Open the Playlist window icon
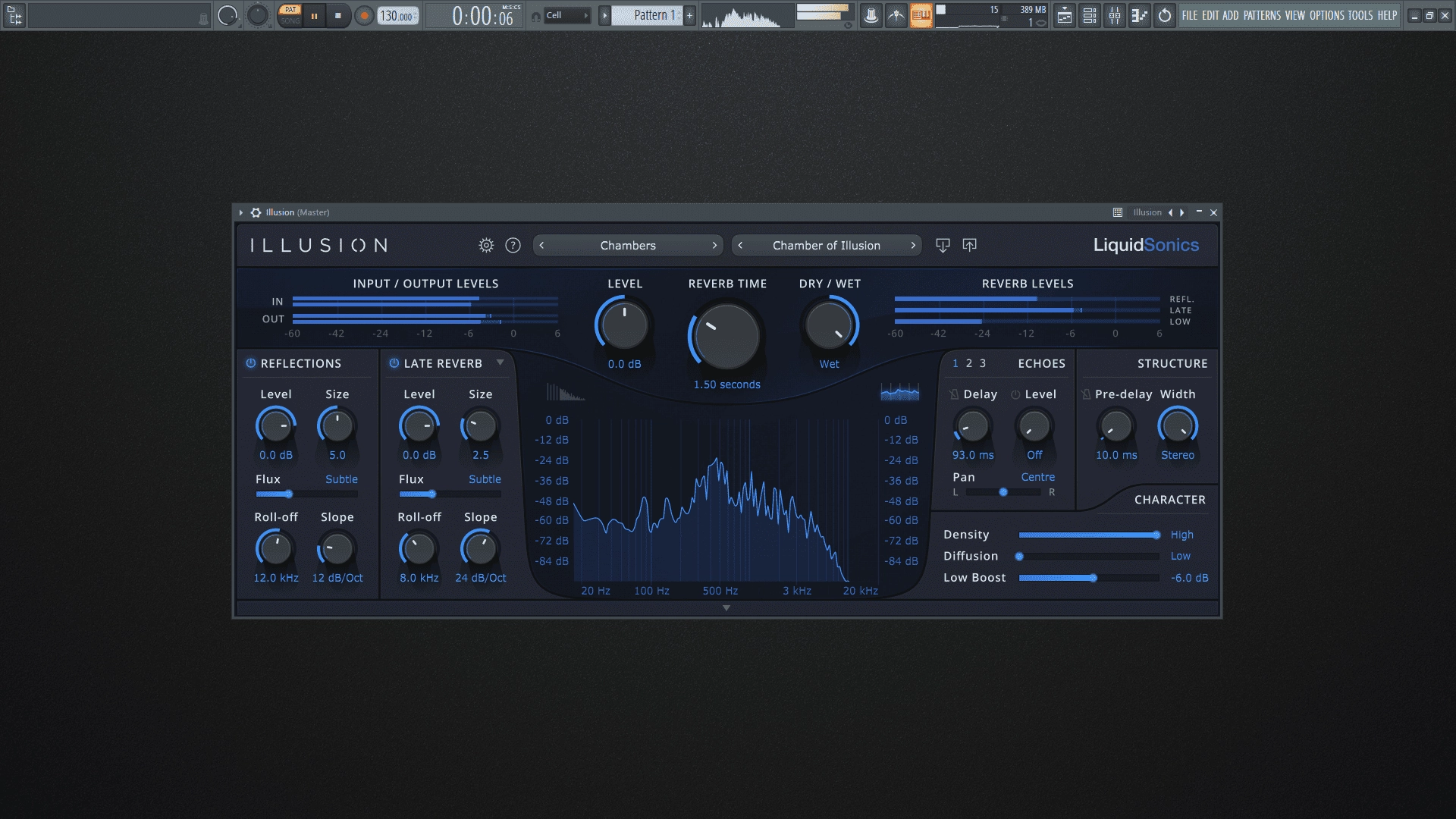 click(1064, 15)
